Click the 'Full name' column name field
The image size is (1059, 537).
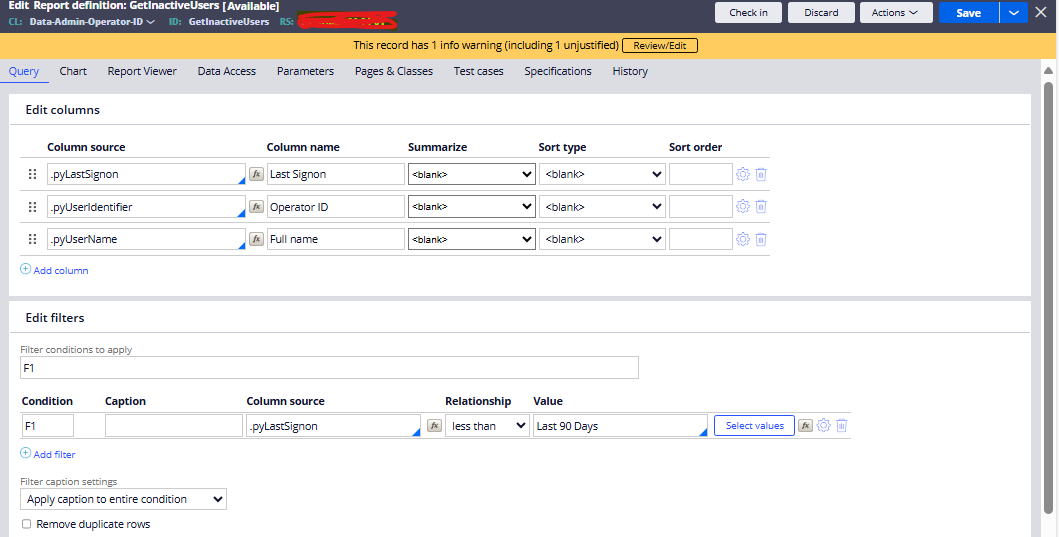coord(336,239)
